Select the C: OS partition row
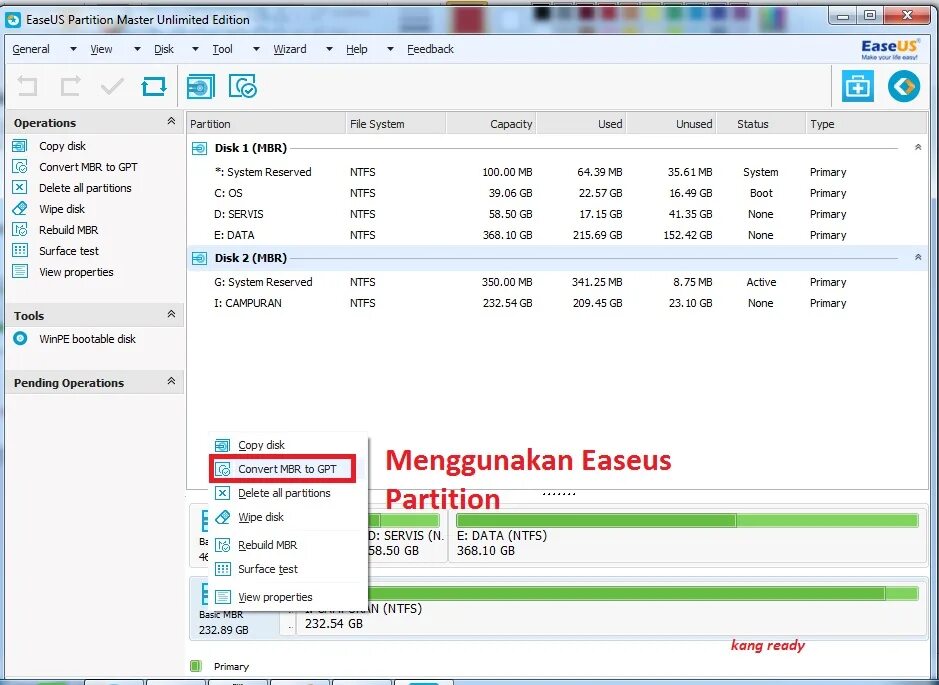The height and width of the screenshot is (685, 939). [557, 193]
